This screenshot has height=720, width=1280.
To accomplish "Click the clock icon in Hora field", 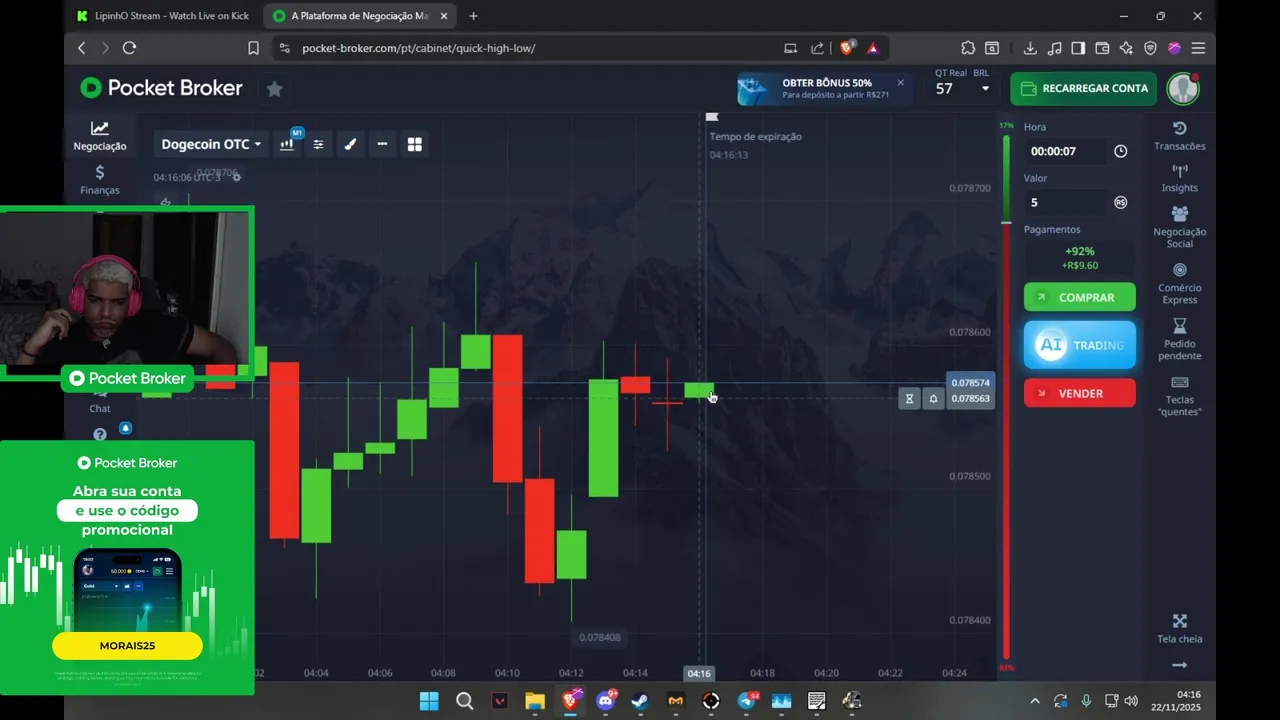I will click(x=1120, y=151).
